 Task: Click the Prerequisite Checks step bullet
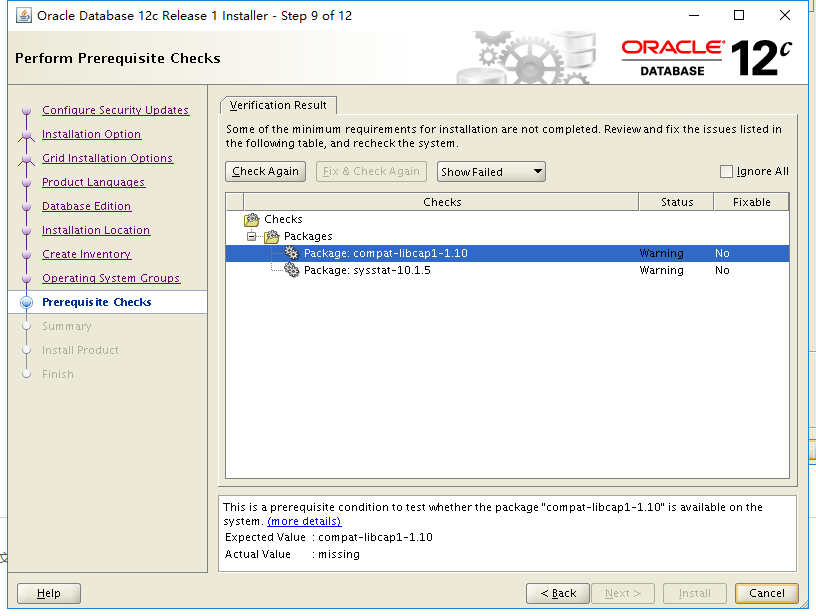26,302
